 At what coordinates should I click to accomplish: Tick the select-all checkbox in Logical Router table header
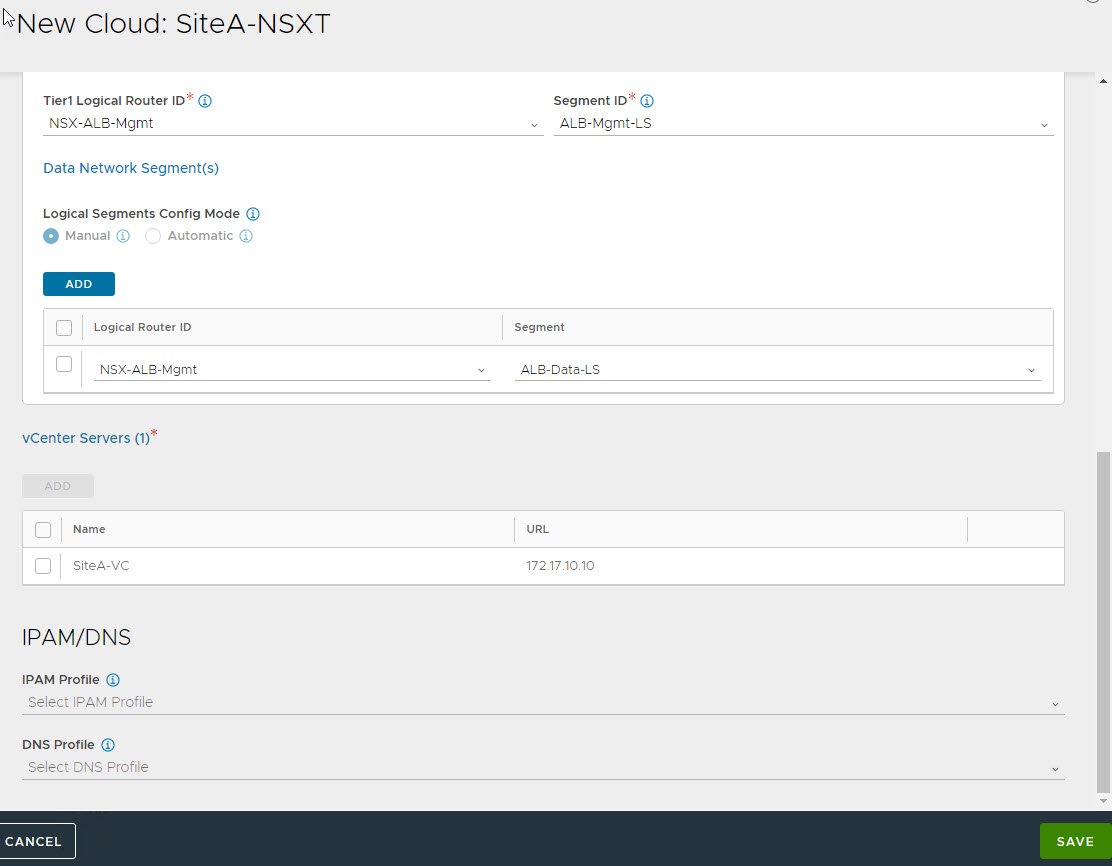click(x=64, y=328)
